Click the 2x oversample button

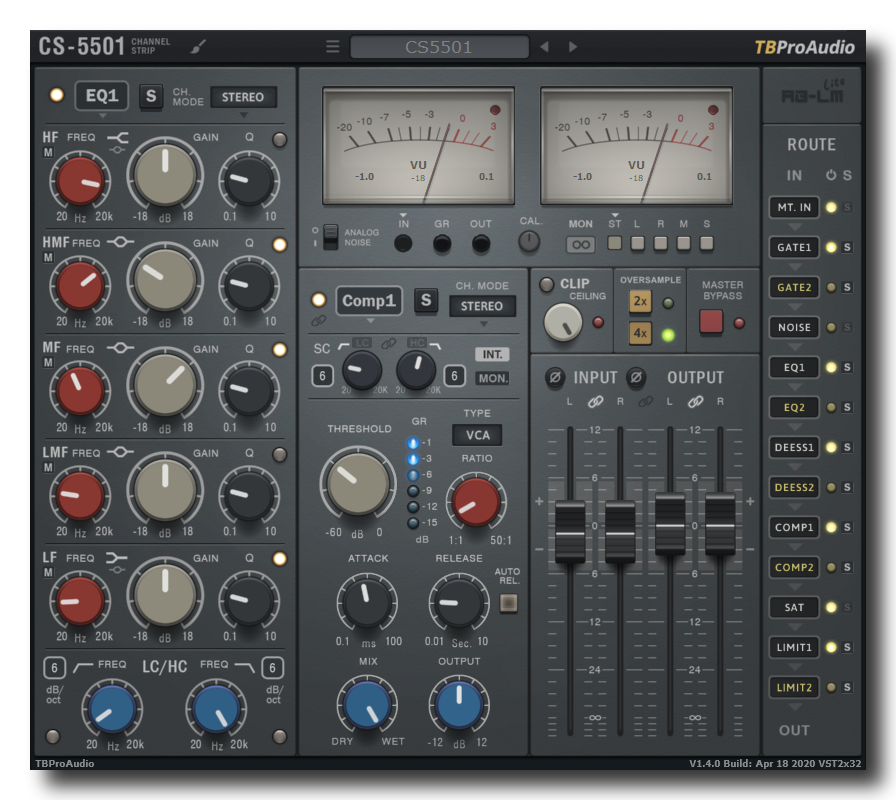click(x=640, y=301)
